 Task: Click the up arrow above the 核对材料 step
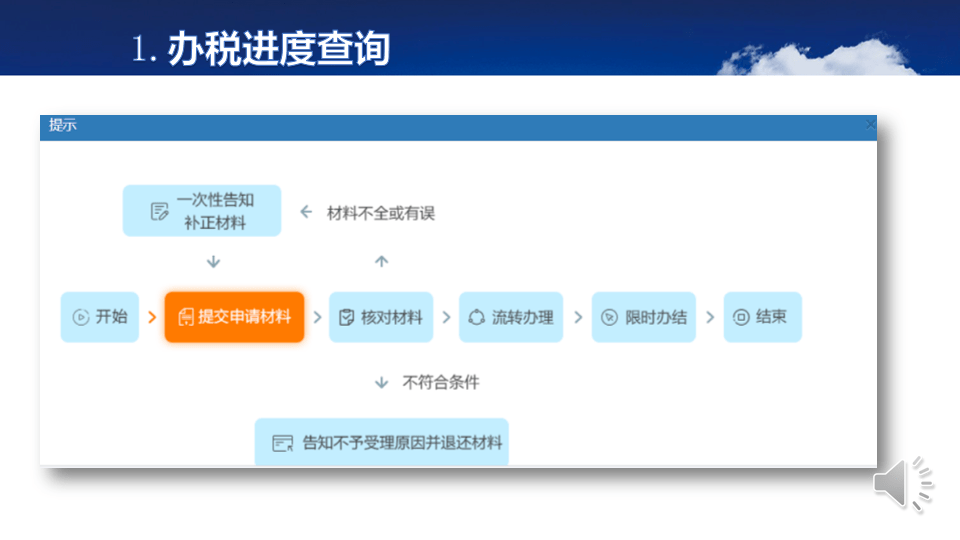(x=381, y=262)
